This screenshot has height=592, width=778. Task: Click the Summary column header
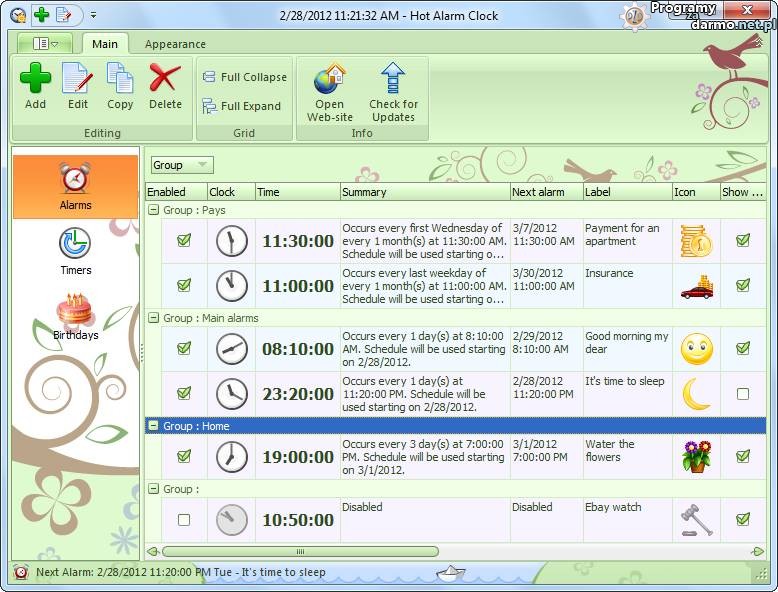[x=423, y=192]
